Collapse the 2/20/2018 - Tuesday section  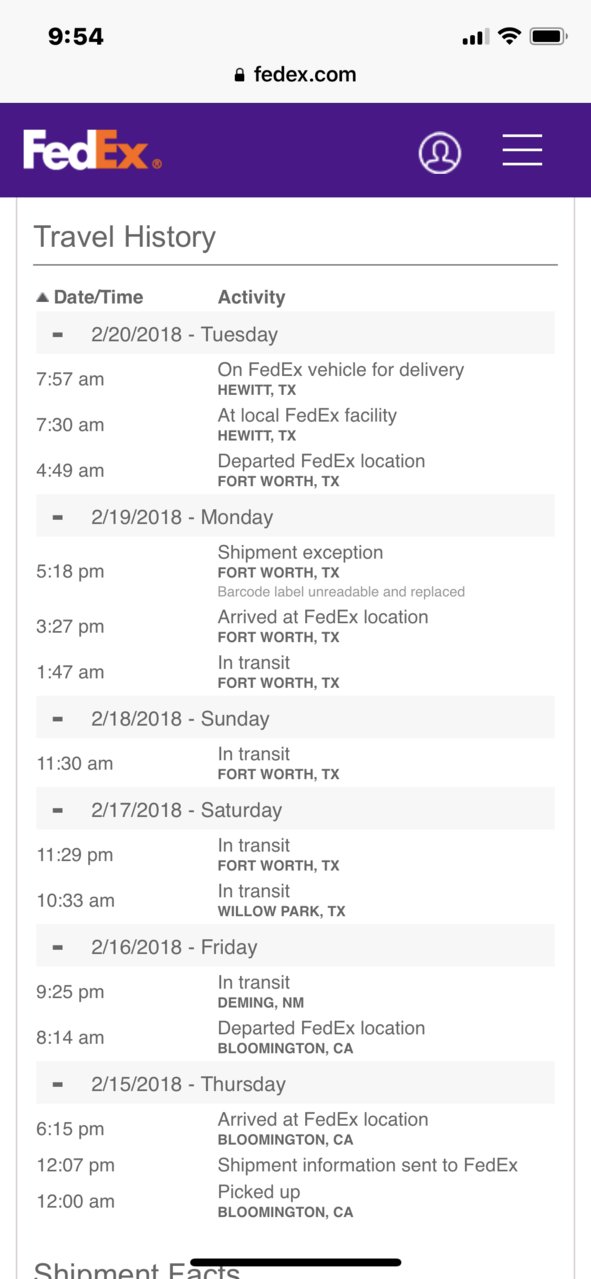tap(58, 335)
